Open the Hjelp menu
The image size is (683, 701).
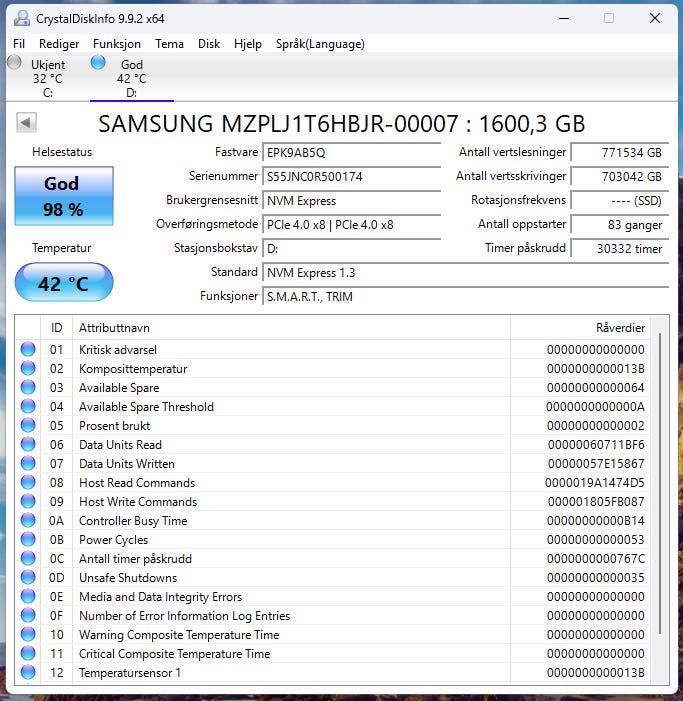pos(248,44)
